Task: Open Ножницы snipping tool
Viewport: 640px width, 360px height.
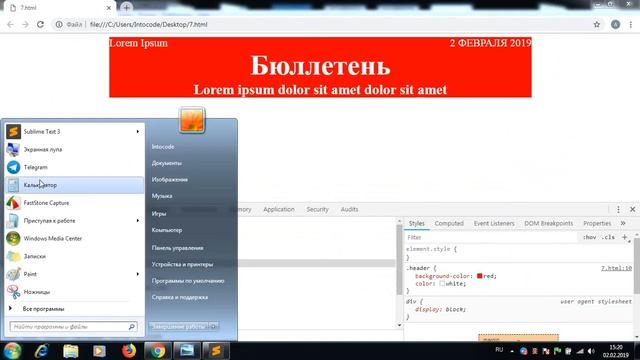Action: point(74,292)
